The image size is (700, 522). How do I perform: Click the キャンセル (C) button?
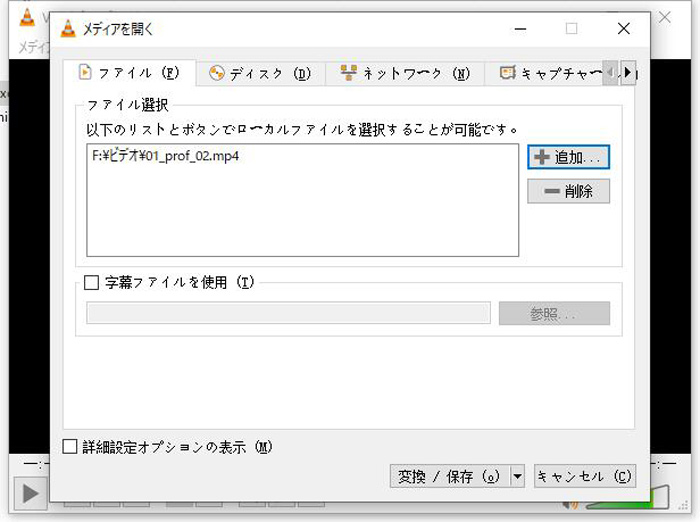[x=585, y=476]
